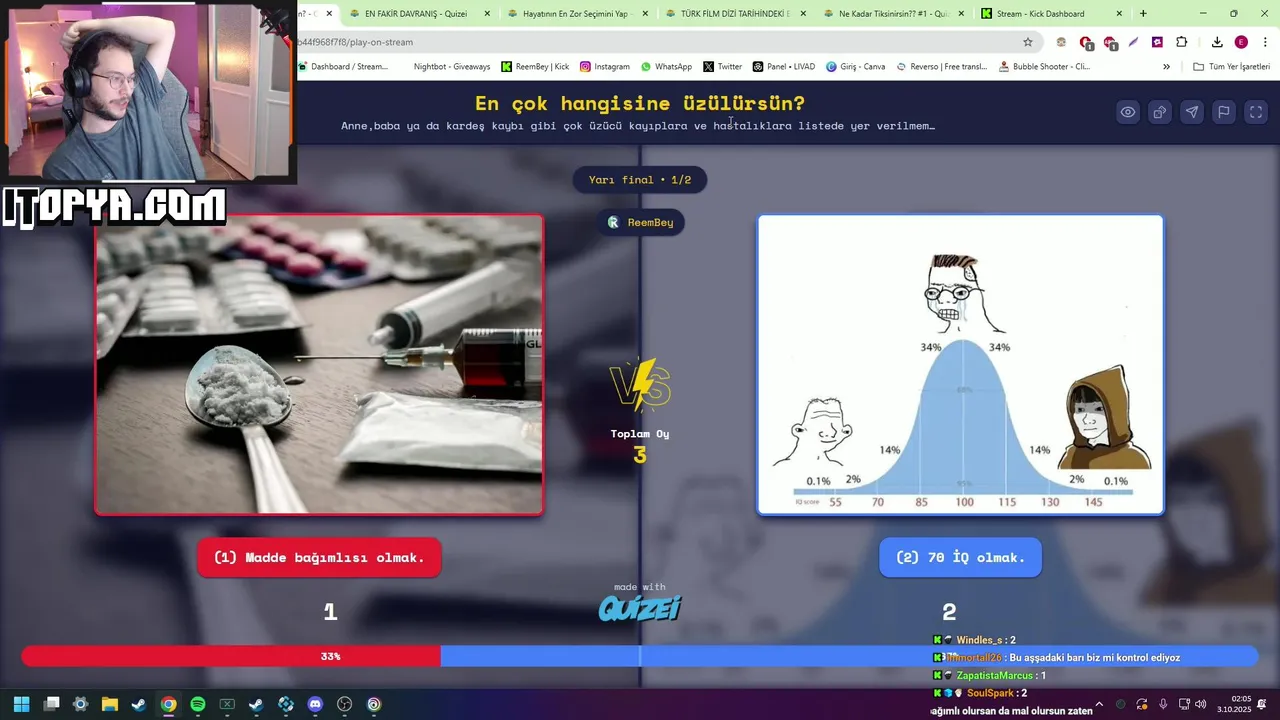
Task: Open Discord on taskbar
Action: (x=316, y=704)
